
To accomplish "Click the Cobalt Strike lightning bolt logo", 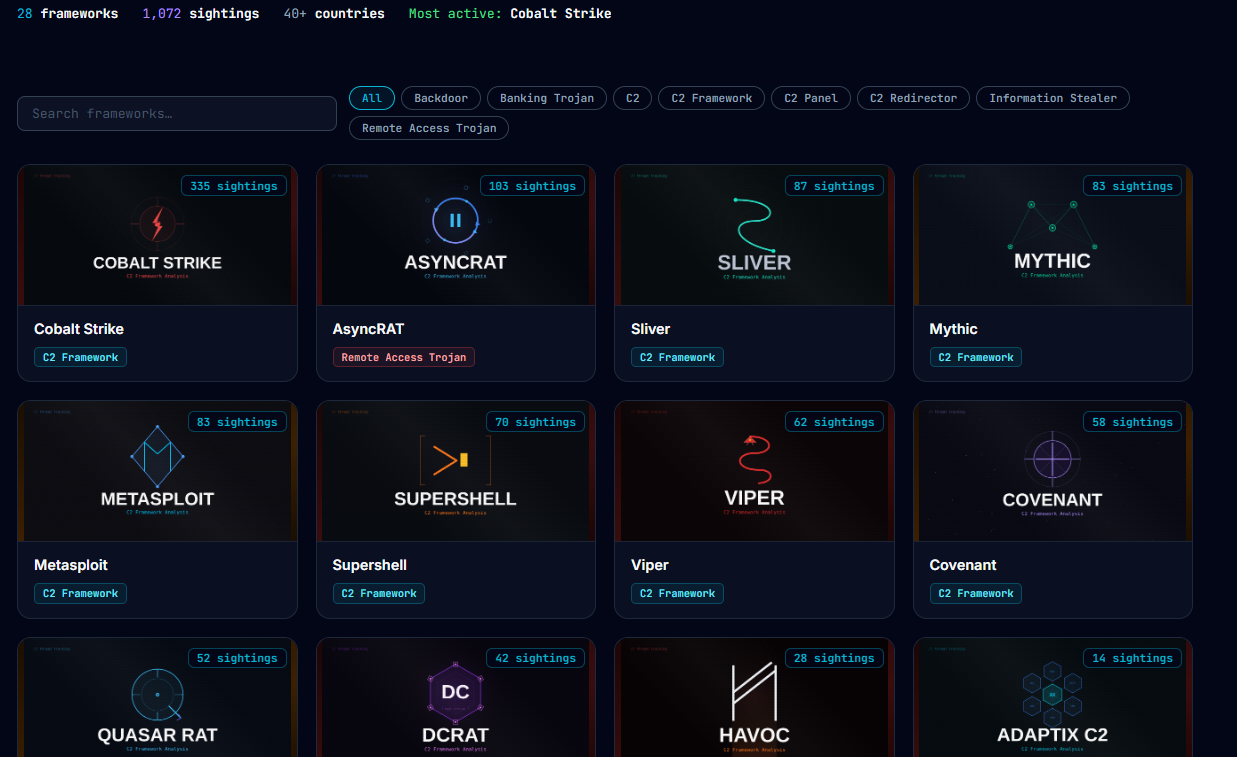I will pos(157,223).
